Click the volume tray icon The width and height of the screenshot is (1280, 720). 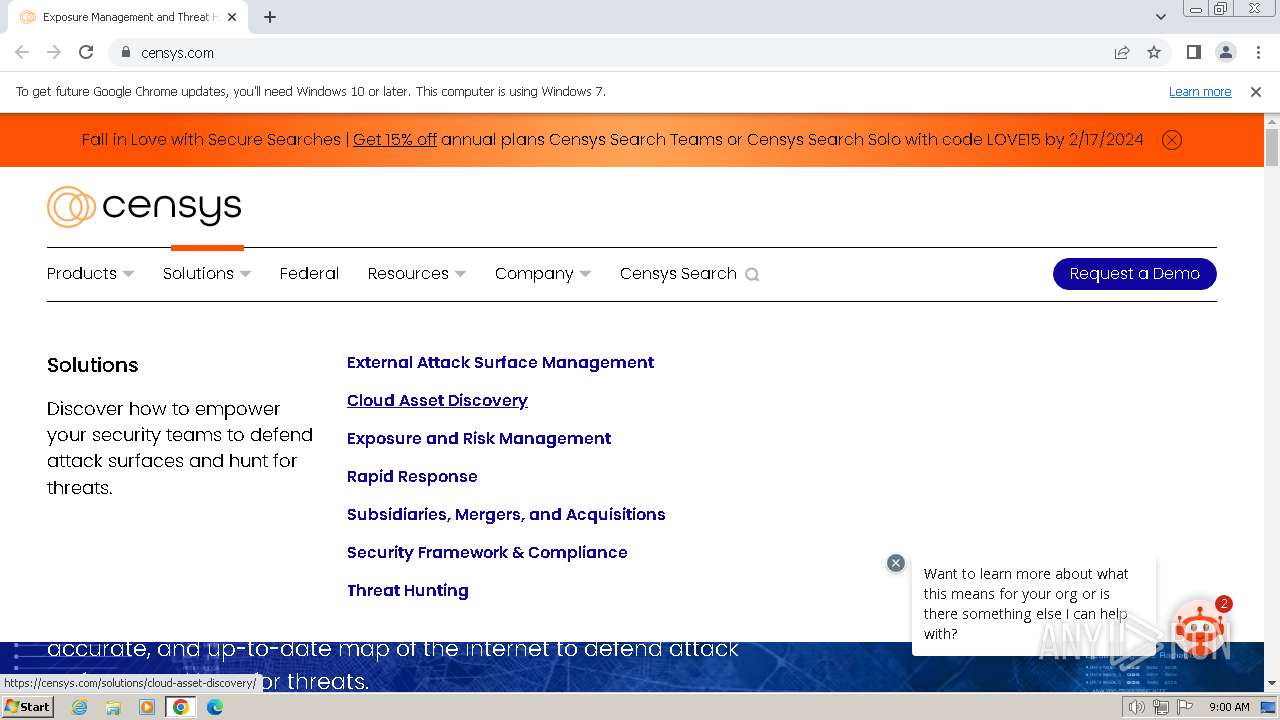coord(1137,707)
